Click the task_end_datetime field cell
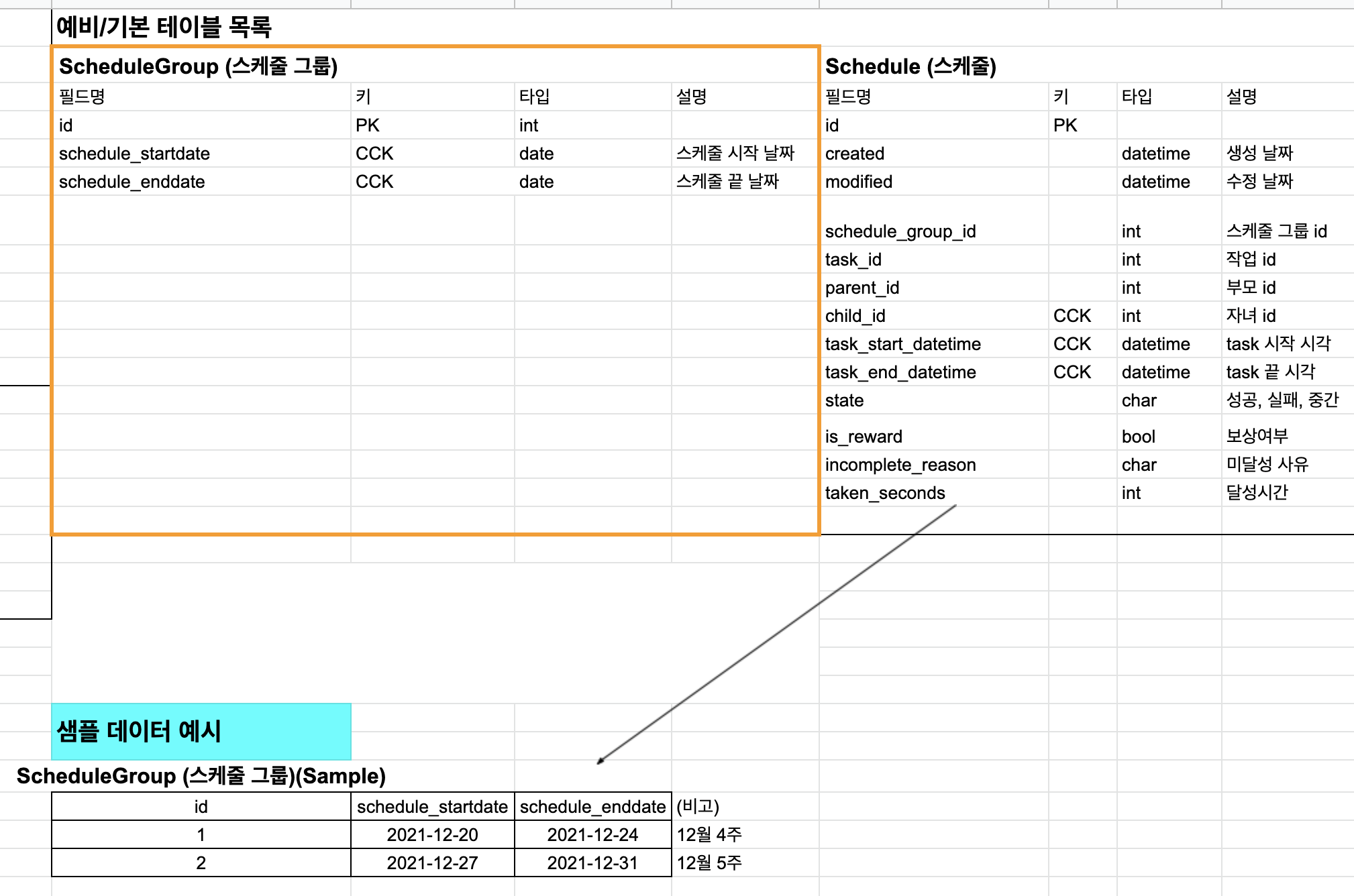The width and height of the screenshot is (1354, 896). click(x=900, y=372)
